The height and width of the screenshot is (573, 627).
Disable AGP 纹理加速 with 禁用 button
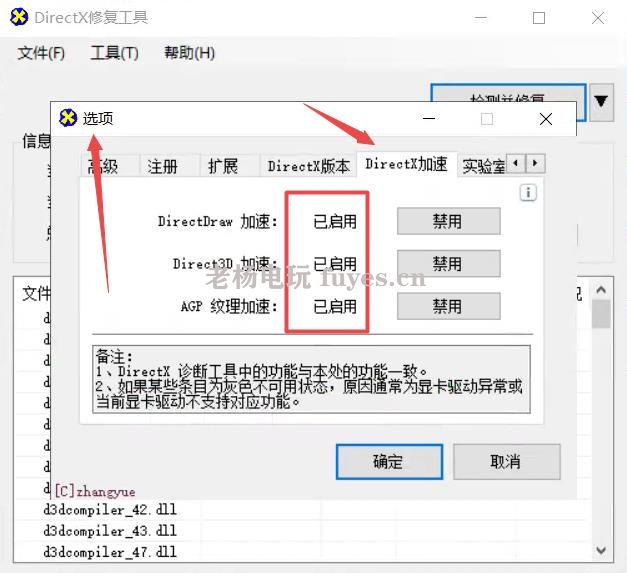(449, 306)
